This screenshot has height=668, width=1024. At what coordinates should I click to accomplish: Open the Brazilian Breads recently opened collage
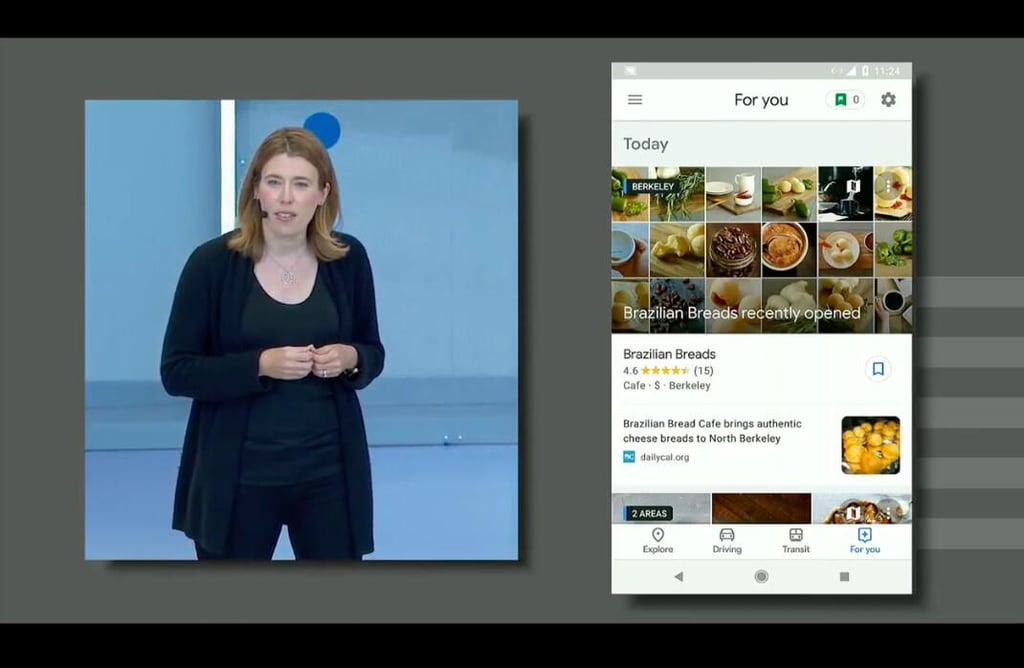pyautogui.click(x=761, y=249)
